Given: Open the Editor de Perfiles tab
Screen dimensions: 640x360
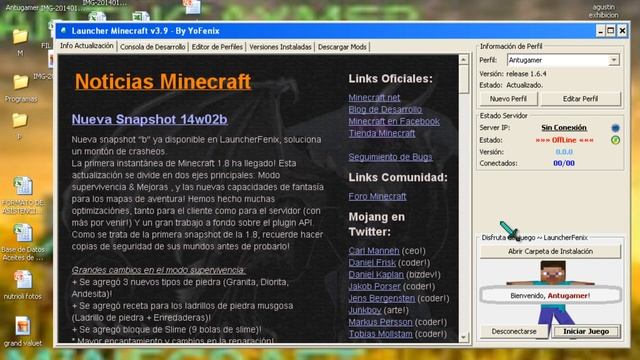Looking at the screenshot, I should (217, 47).
